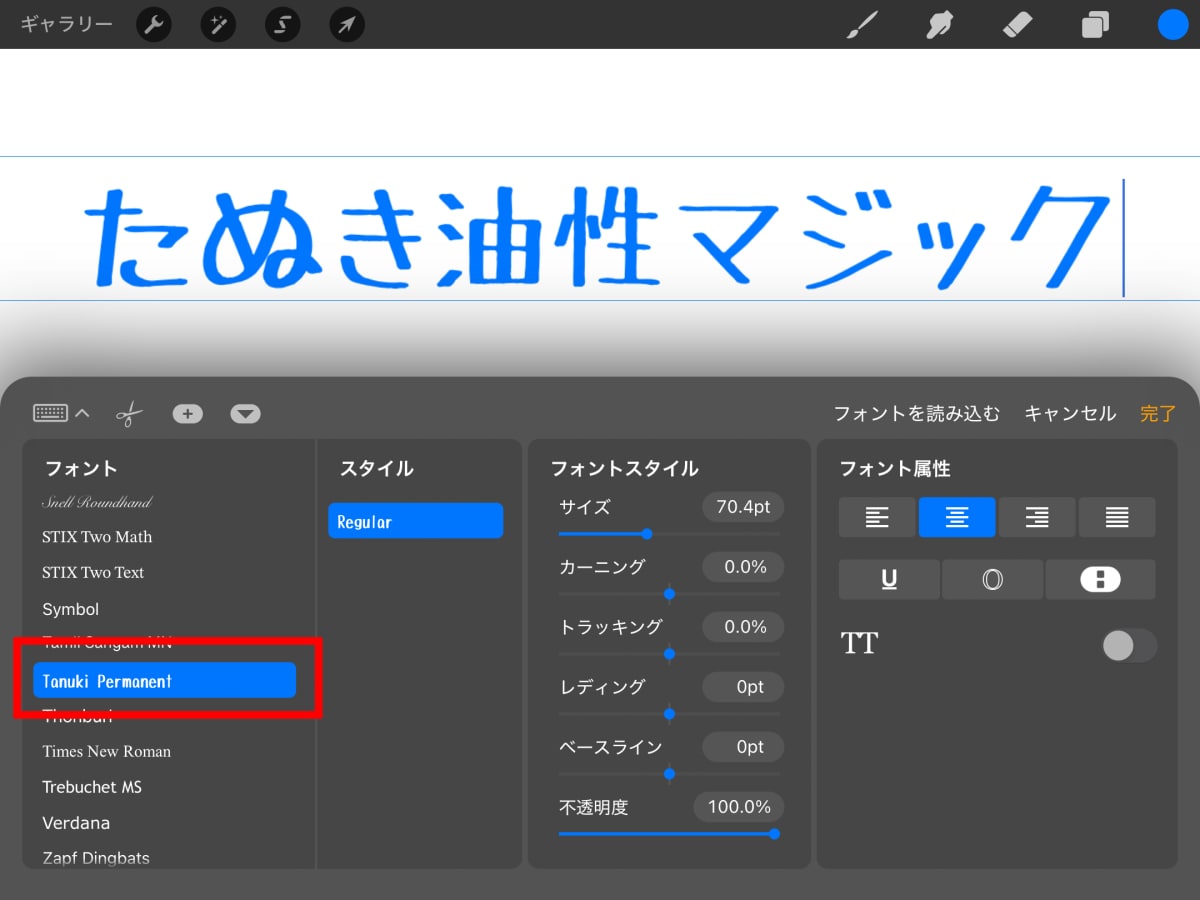The height and width of the screenshot is (900, 1200).
Task: Click the トラッキング 0.0% value field
Action: [743, 627]
